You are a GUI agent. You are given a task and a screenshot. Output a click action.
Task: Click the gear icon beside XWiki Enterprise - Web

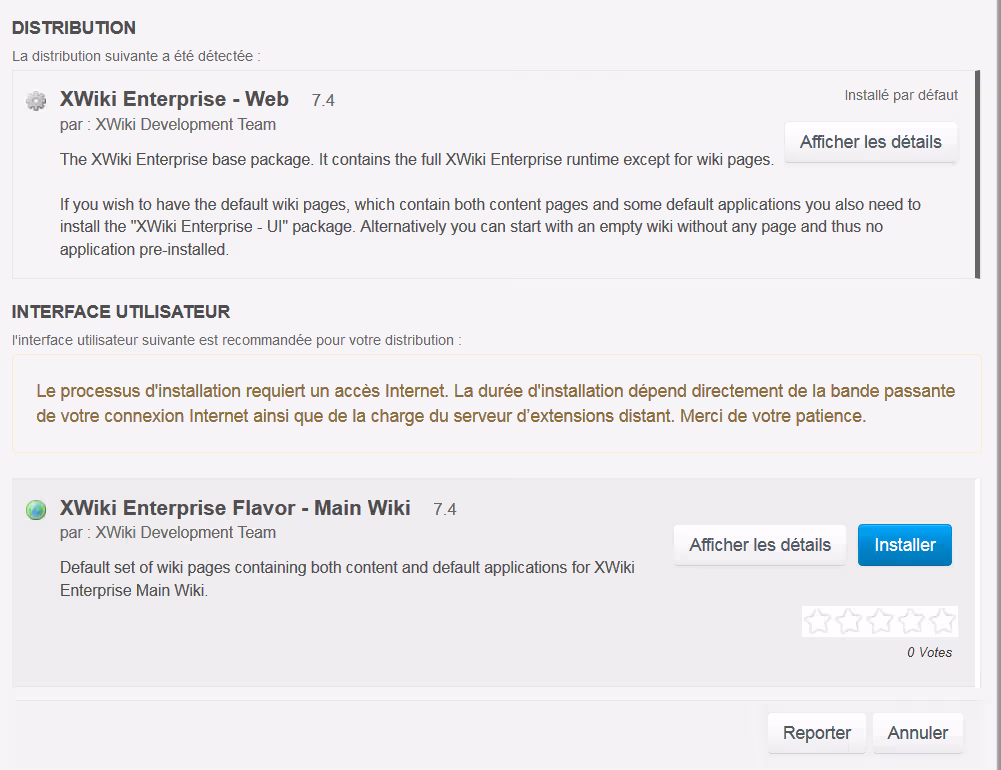36,101
